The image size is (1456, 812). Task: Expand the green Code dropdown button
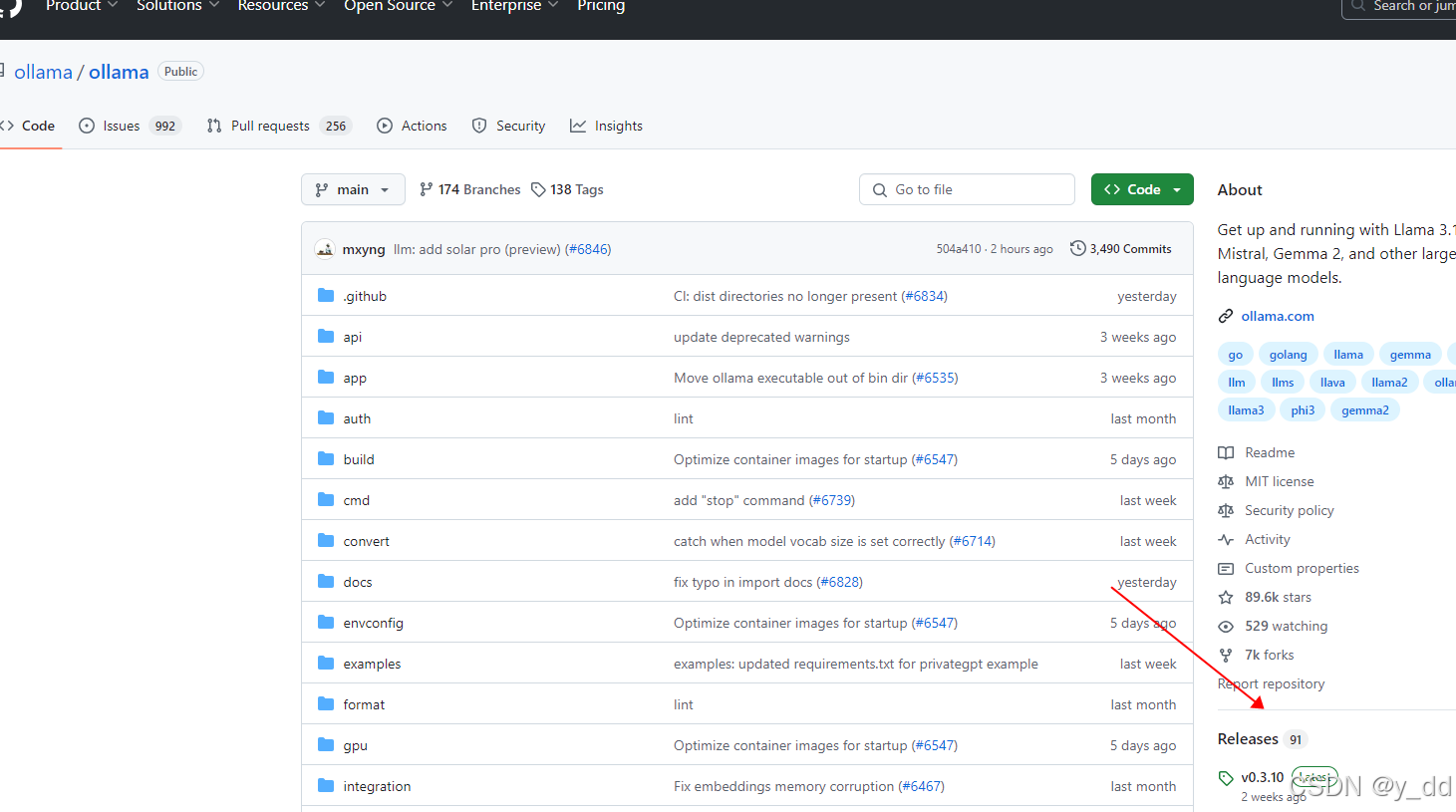tap(1142, 189)
